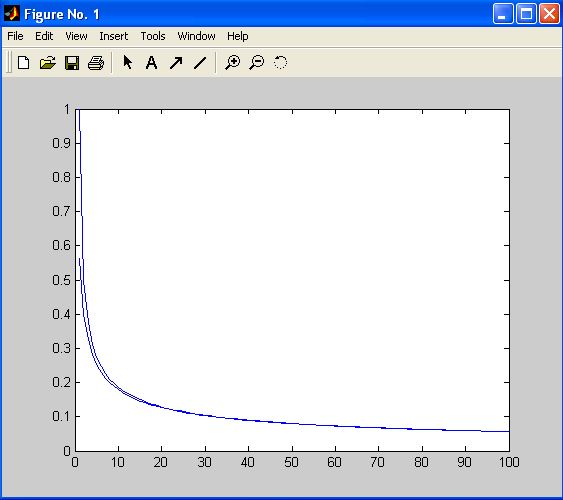Open the Window menu
The height and width of the screenshot is (500, 563).
click(196, 36)
